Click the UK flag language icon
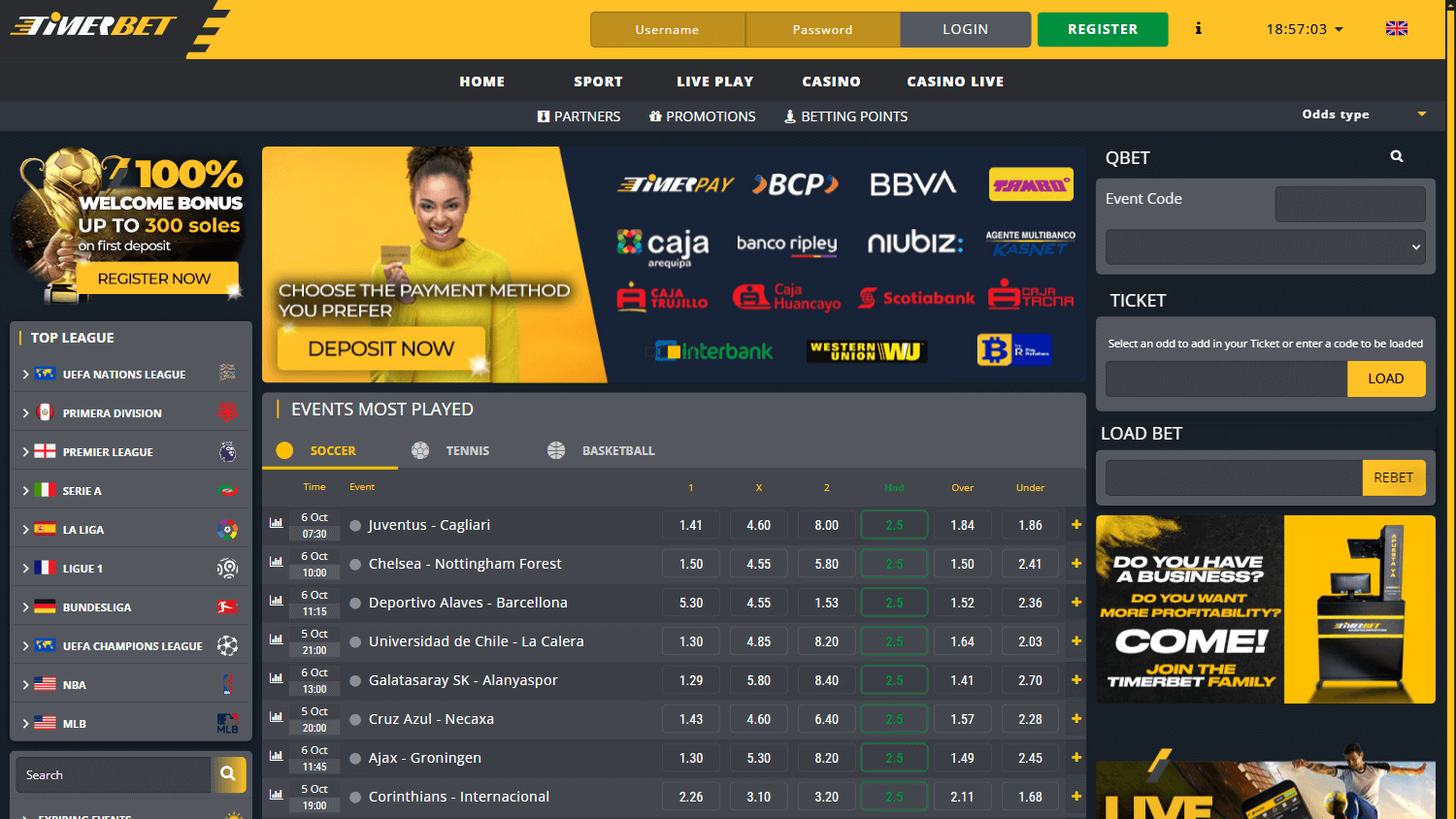The width and height of the screenshot is (1456, 819). (x=1397, y=29)
